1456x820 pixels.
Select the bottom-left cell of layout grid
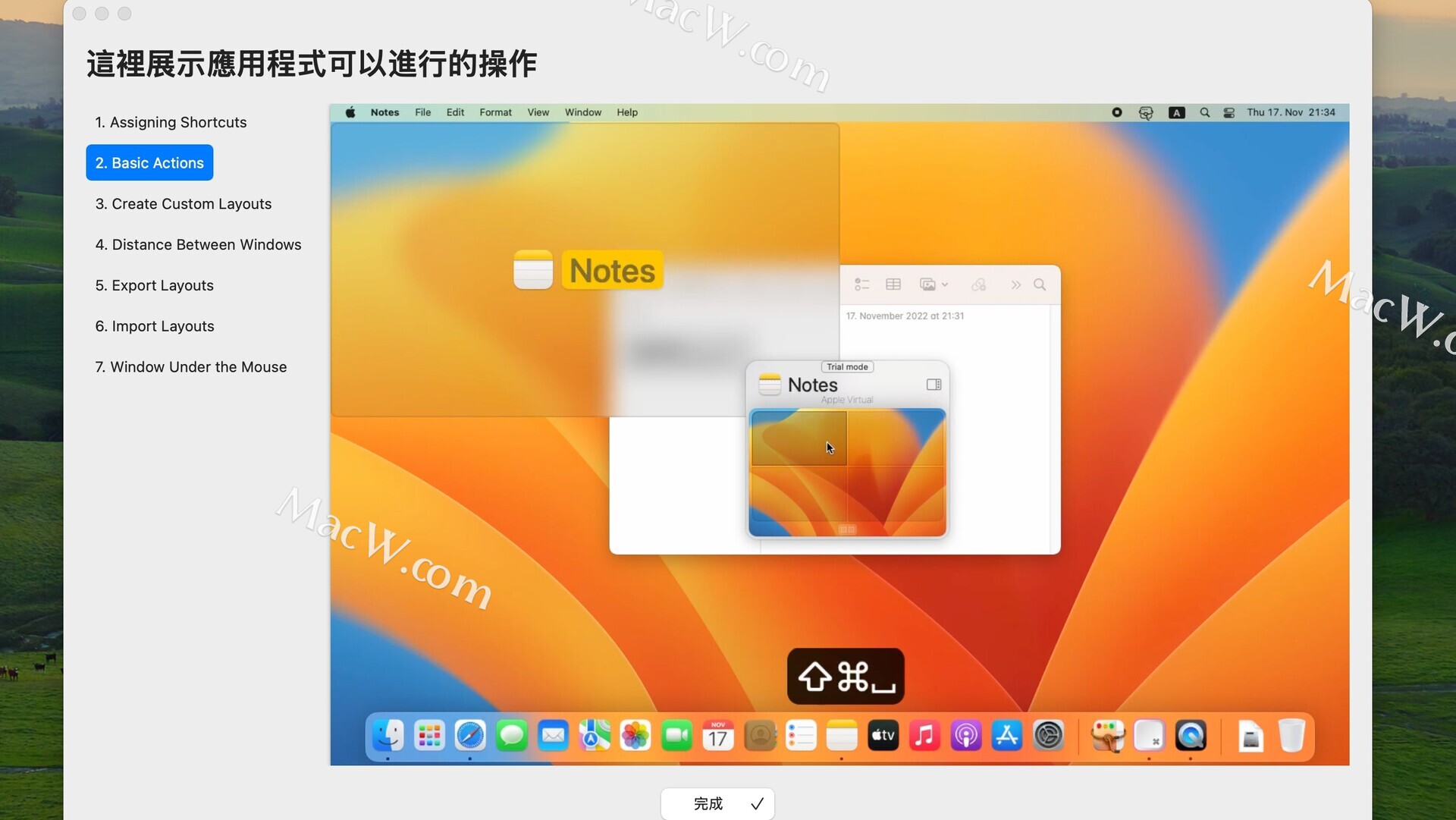coord(799,494)
